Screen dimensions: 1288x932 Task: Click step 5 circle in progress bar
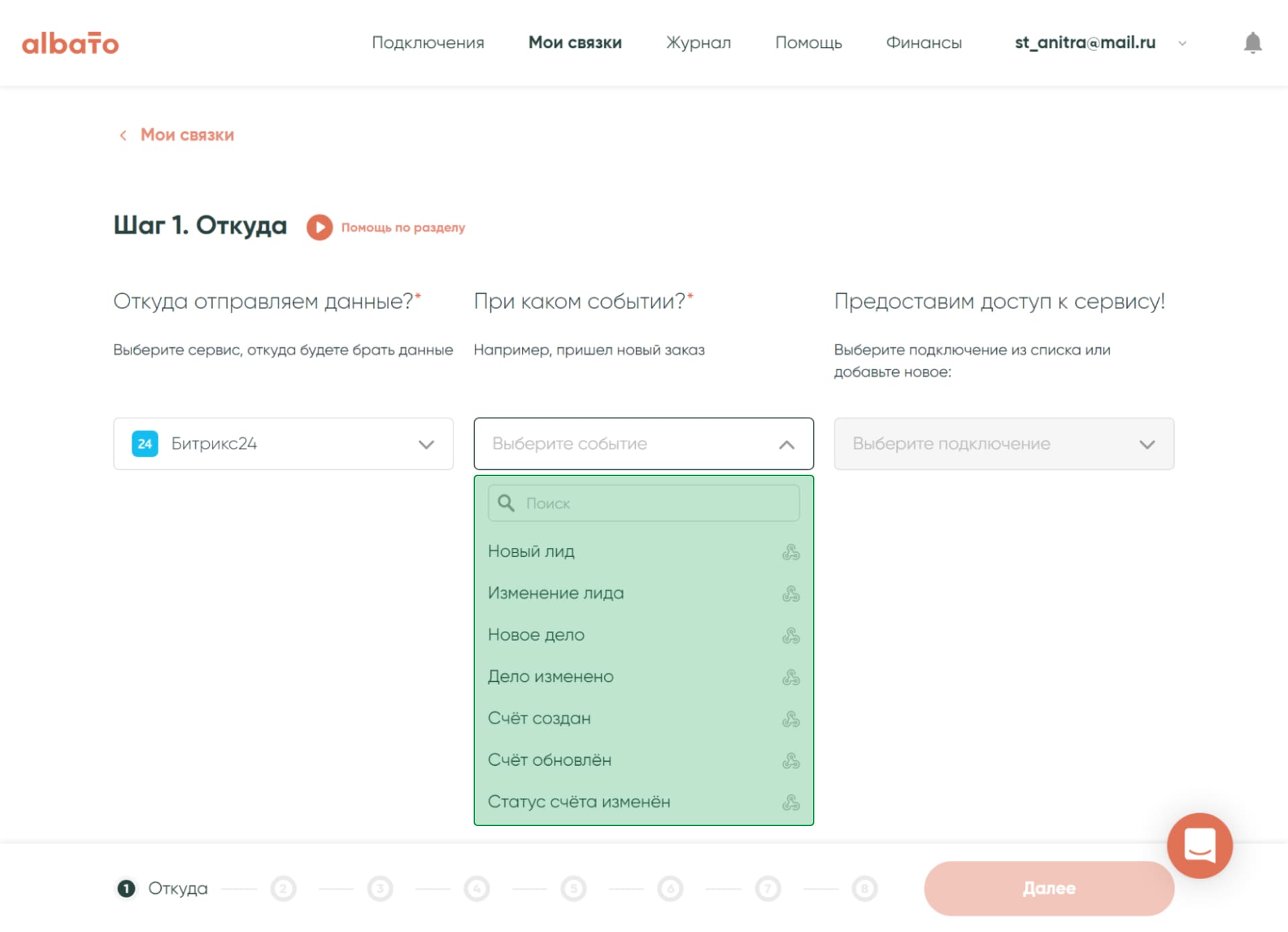click(574, 888)
